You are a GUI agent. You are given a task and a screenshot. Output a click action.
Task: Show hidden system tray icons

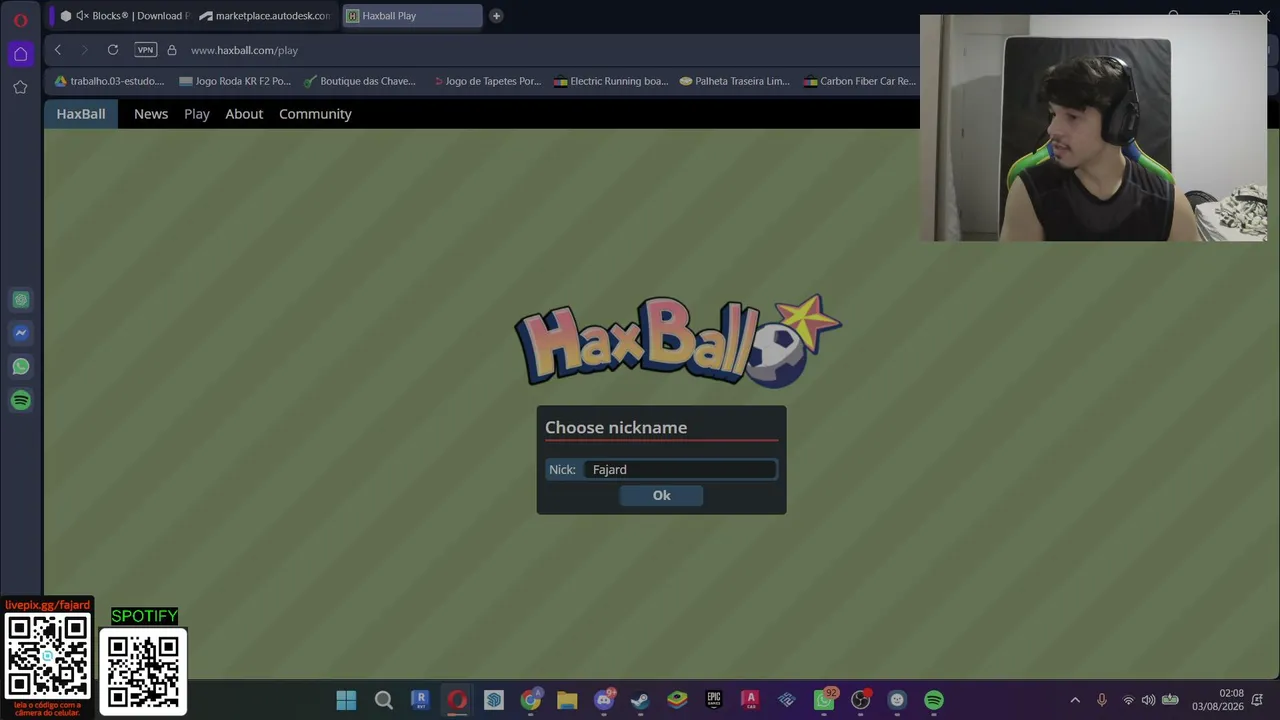1075,700
